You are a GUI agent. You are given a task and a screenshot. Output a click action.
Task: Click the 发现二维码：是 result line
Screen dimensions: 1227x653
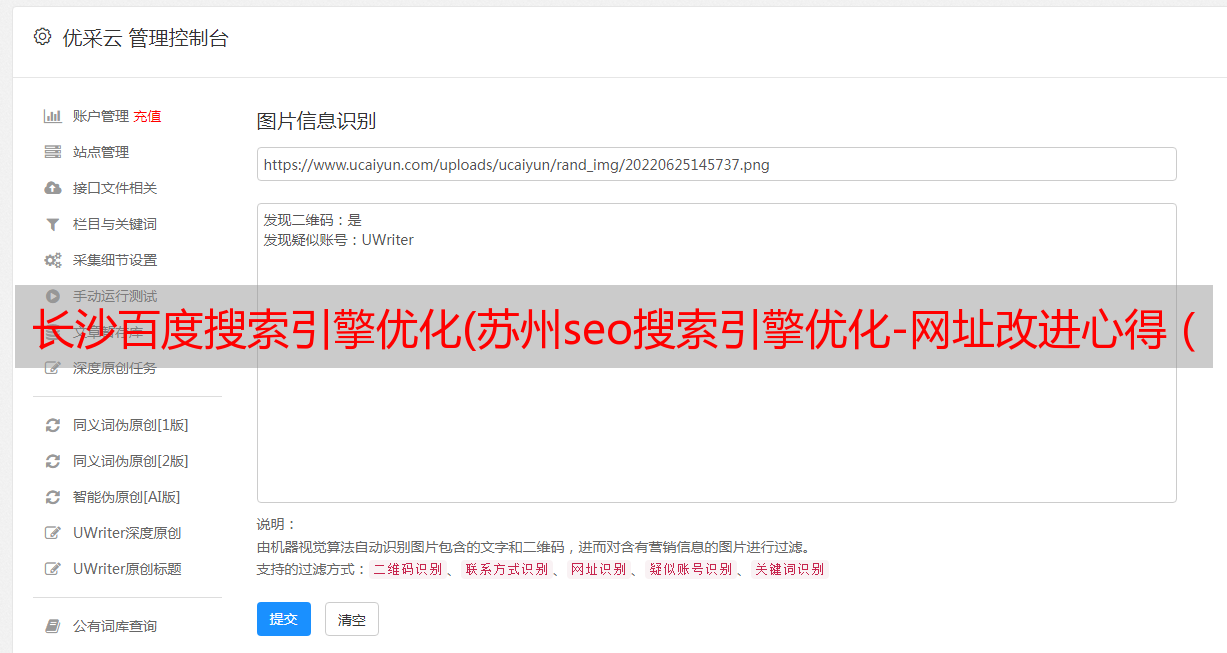[313, 220]
